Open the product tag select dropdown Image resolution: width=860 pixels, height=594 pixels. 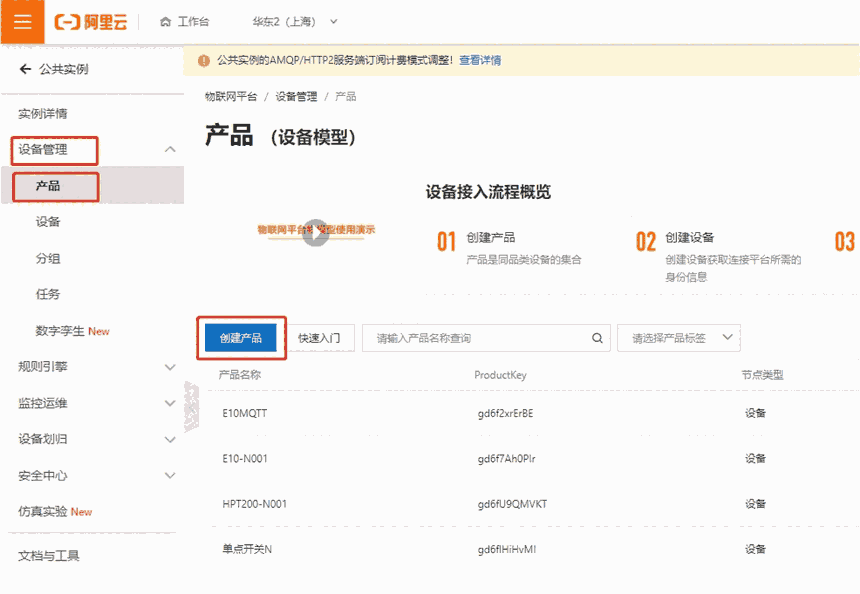click(678, 338)
